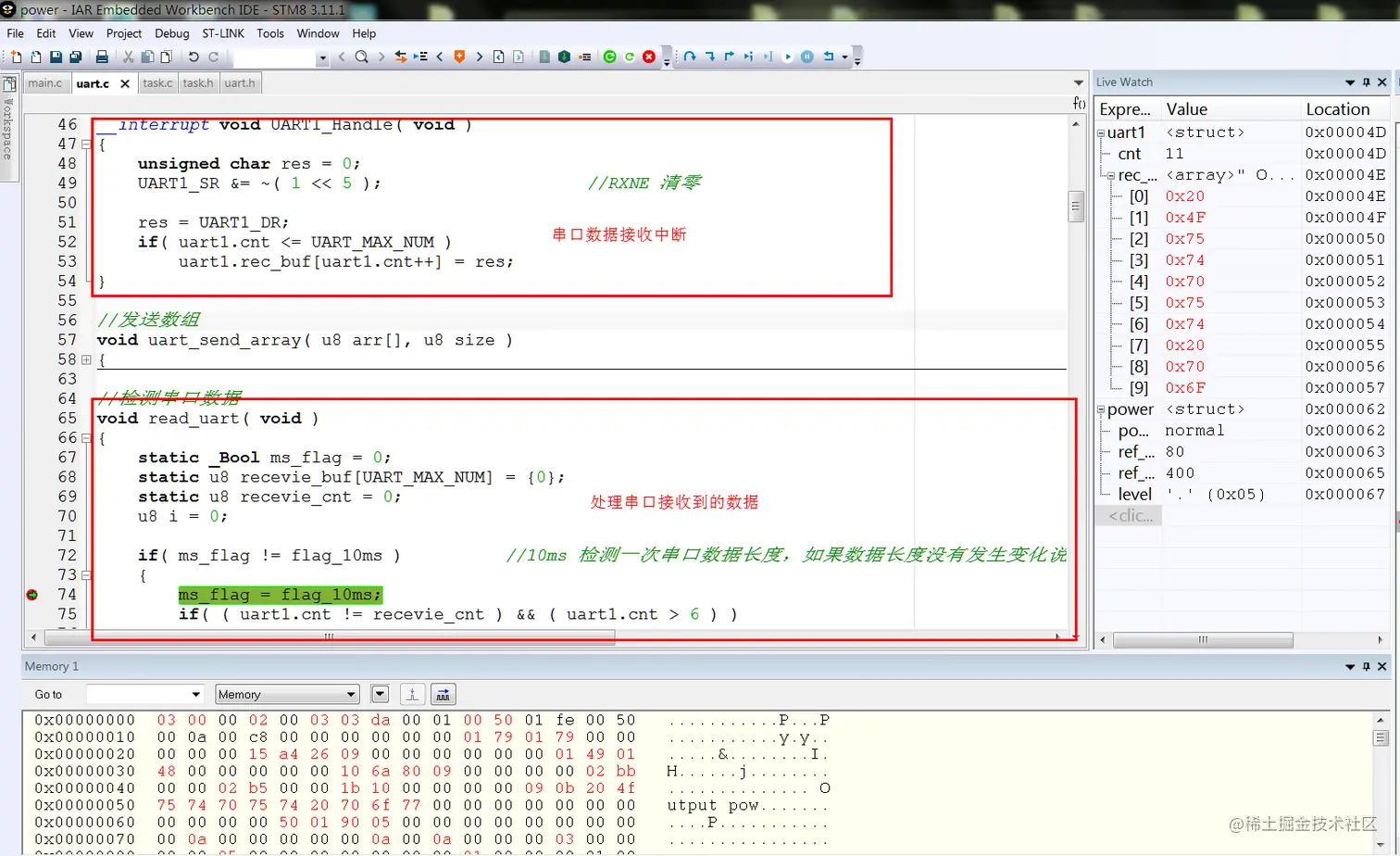The image size is (1400, 856).
Task: Collapse the uart1 struct in Live Watch
Action: pyautogui.click(x=1102, y=133)
